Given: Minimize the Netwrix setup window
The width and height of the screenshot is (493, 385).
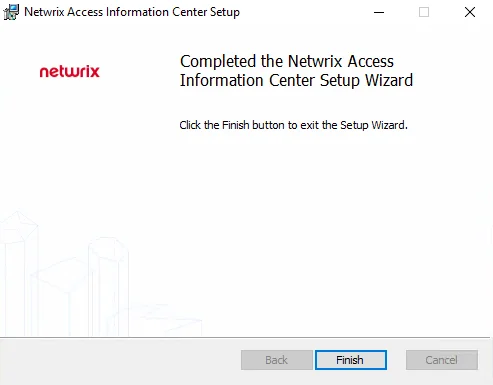Looking at the screenshot, I should 379,12.
